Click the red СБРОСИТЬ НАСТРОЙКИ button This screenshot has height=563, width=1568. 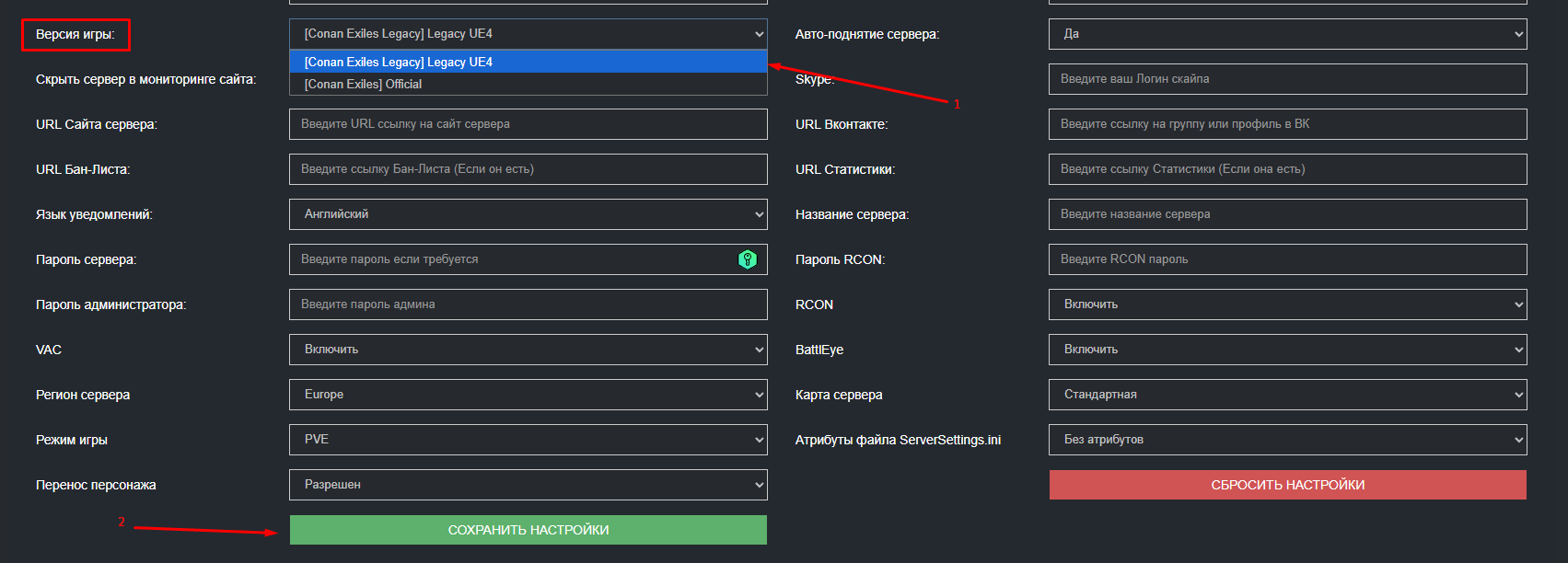click(x=1288, y=485)
